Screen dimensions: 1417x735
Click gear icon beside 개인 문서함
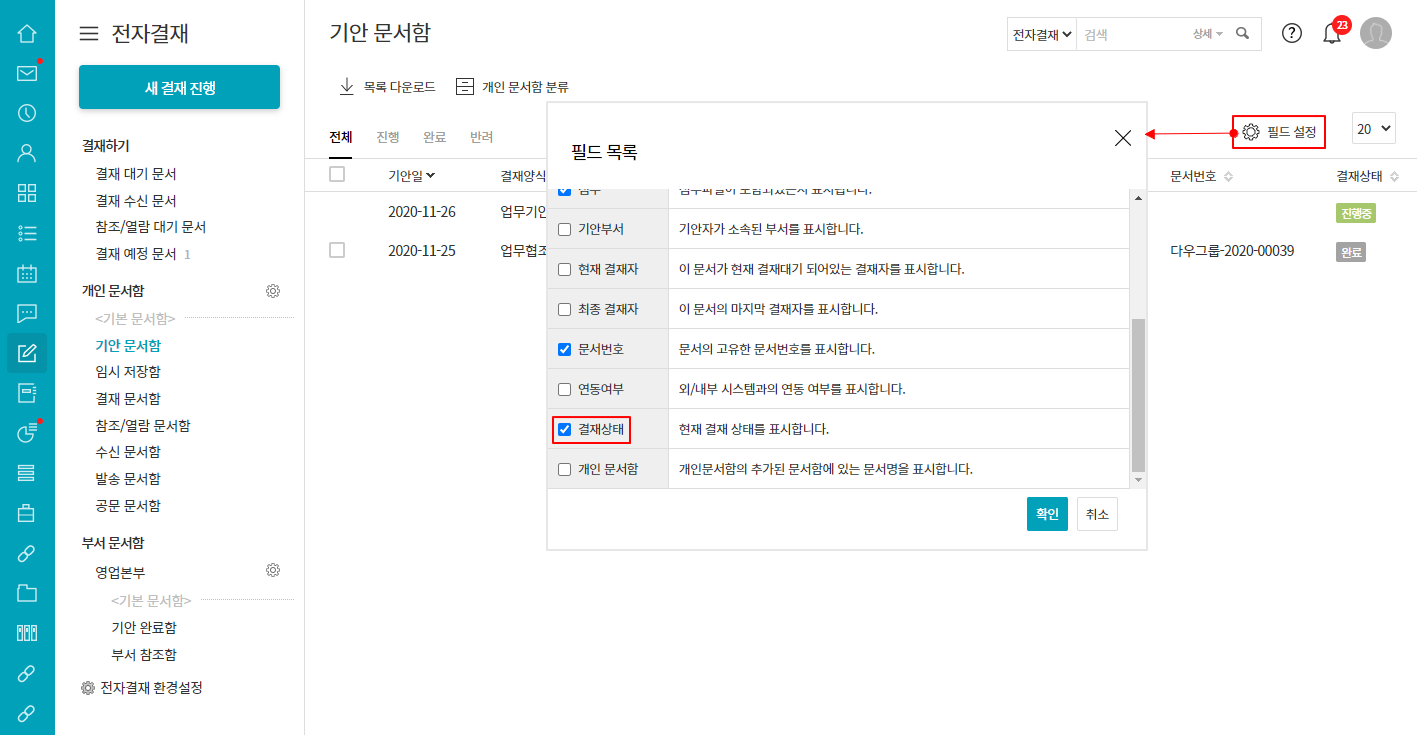click(273, 291)
